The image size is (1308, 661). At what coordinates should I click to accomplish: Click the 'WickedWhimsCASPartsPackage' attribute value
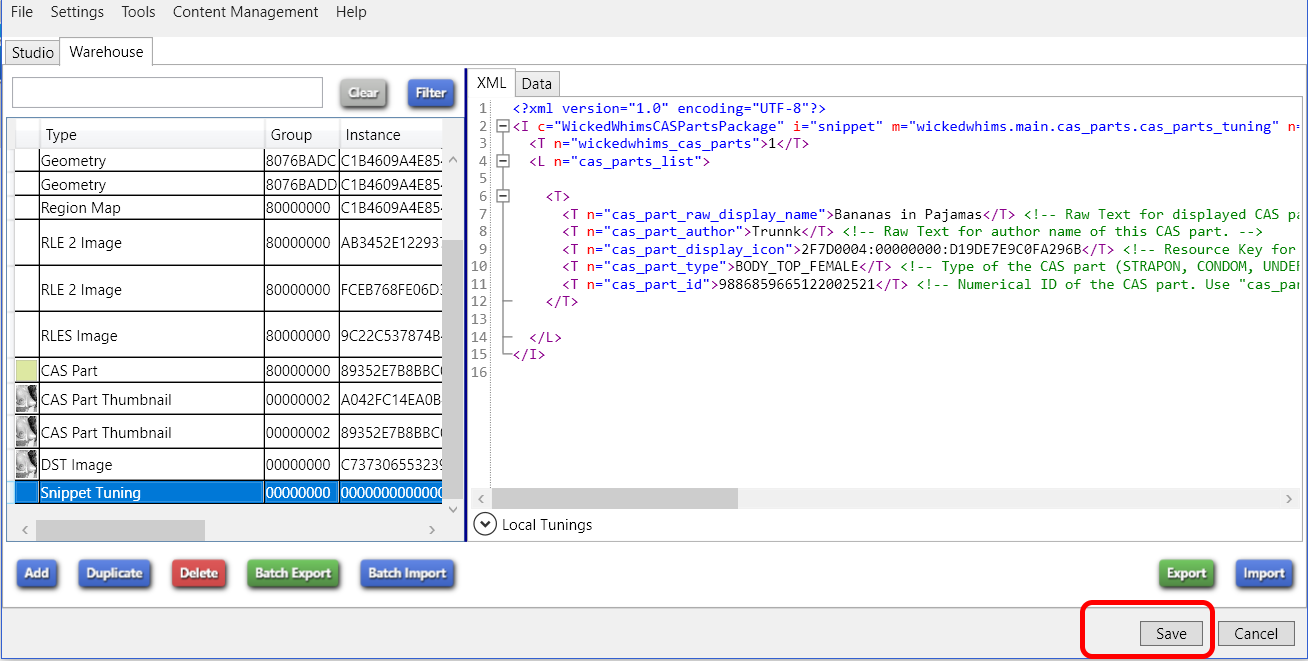(x=669, y=126)
